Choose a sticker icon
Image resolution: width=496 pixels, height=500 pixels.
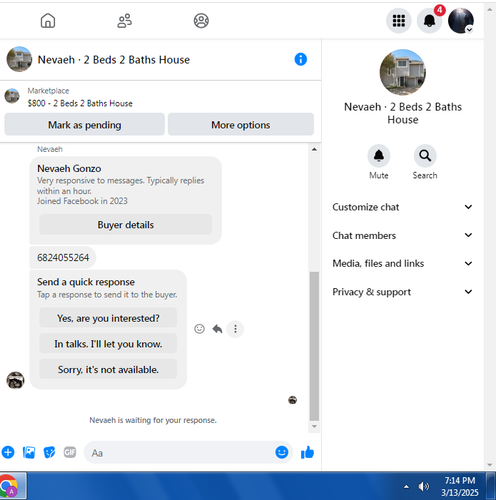click(49, 452)
